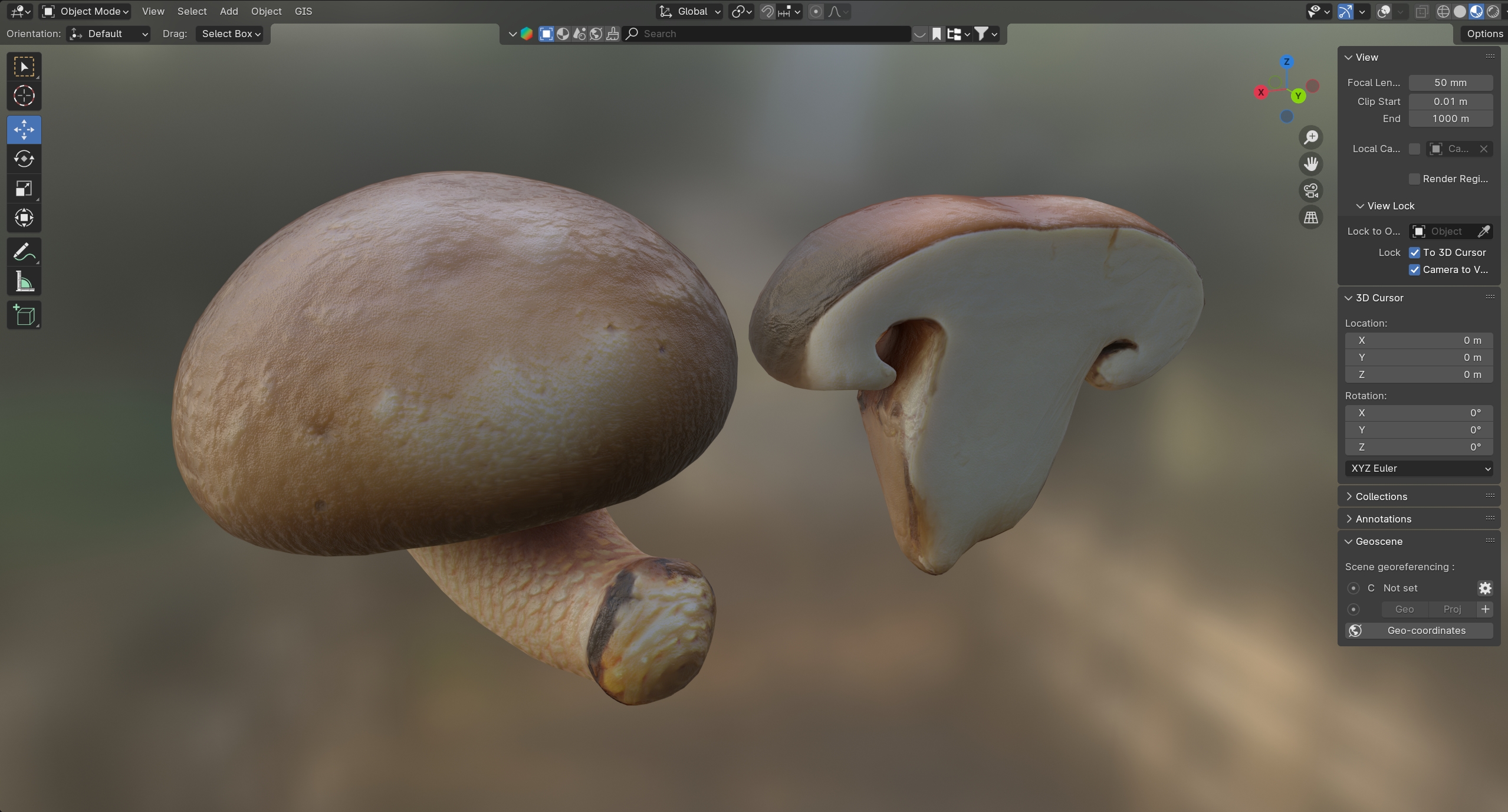The image size is (1508, 812).
Task: Open the GIS menu
Action: tap(303, 11)
